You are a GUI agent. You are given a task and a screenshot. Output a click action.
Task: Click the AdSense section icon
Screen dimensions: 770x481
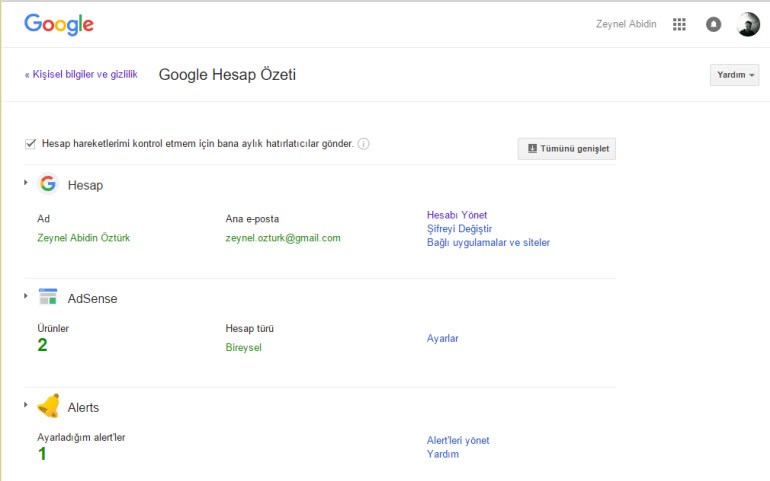pyautogui.click(x=48, y=296)
